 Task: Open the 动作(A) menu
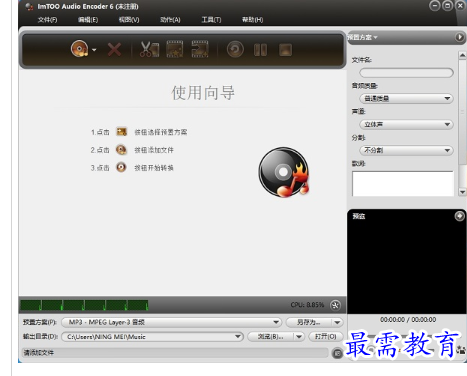170,20
